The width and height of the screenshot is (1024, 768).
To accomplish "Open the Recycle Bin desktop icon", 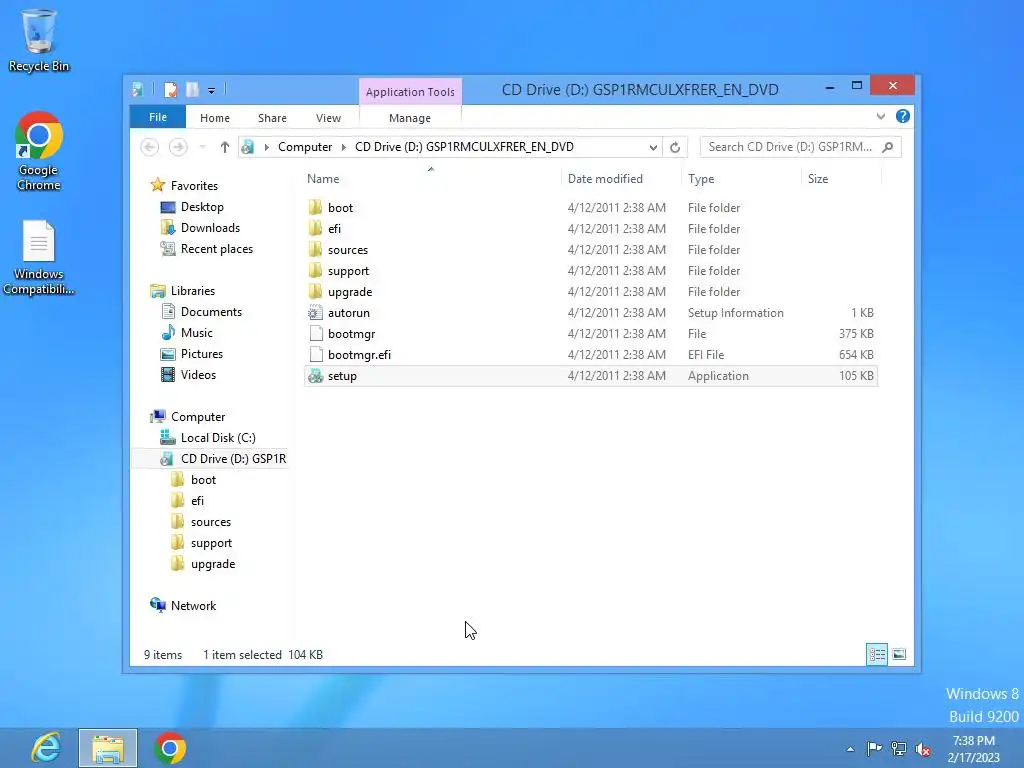I will tap(39, 40).
